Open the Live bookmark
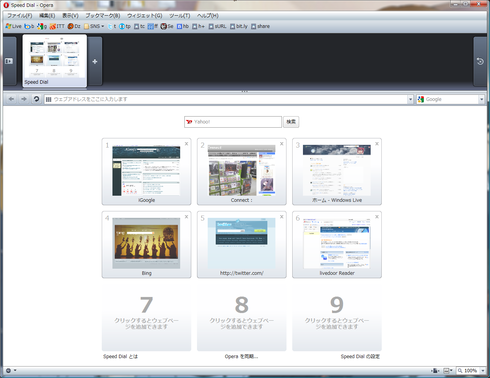This screenshot has height=378, width=490. (x=13, y=26)
